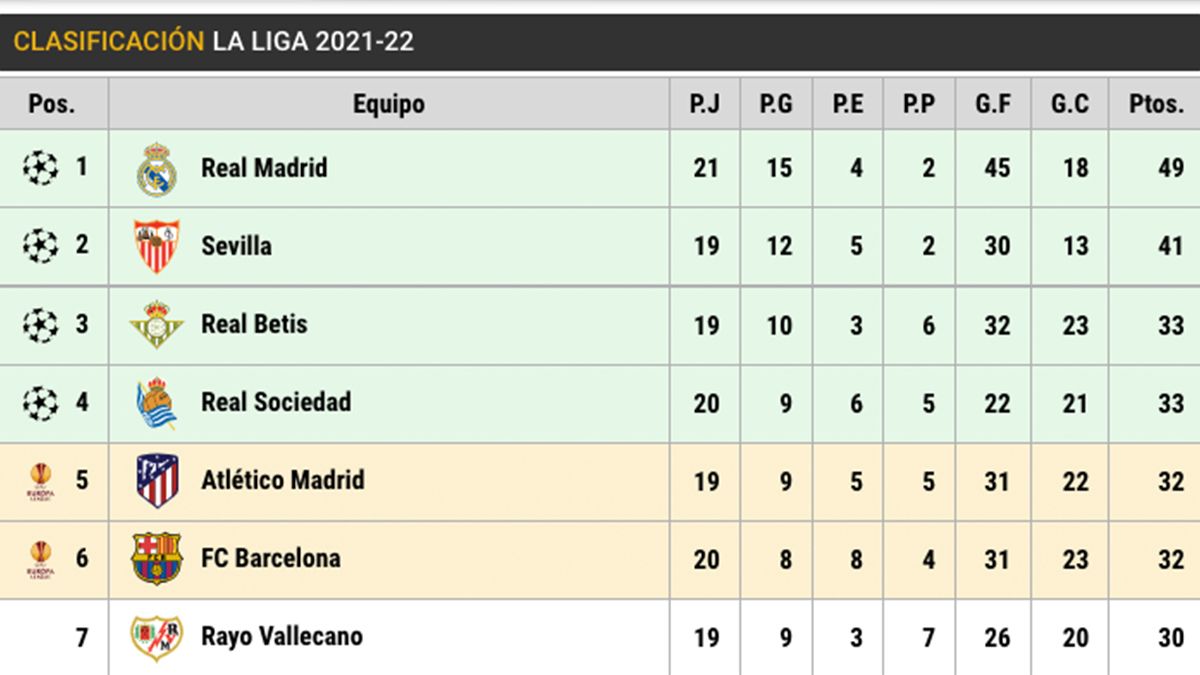This screenshot has height=675, width=1200.
Task: Click the Clasificación La Liga 2021-22 title
Action: pos(213,42)
